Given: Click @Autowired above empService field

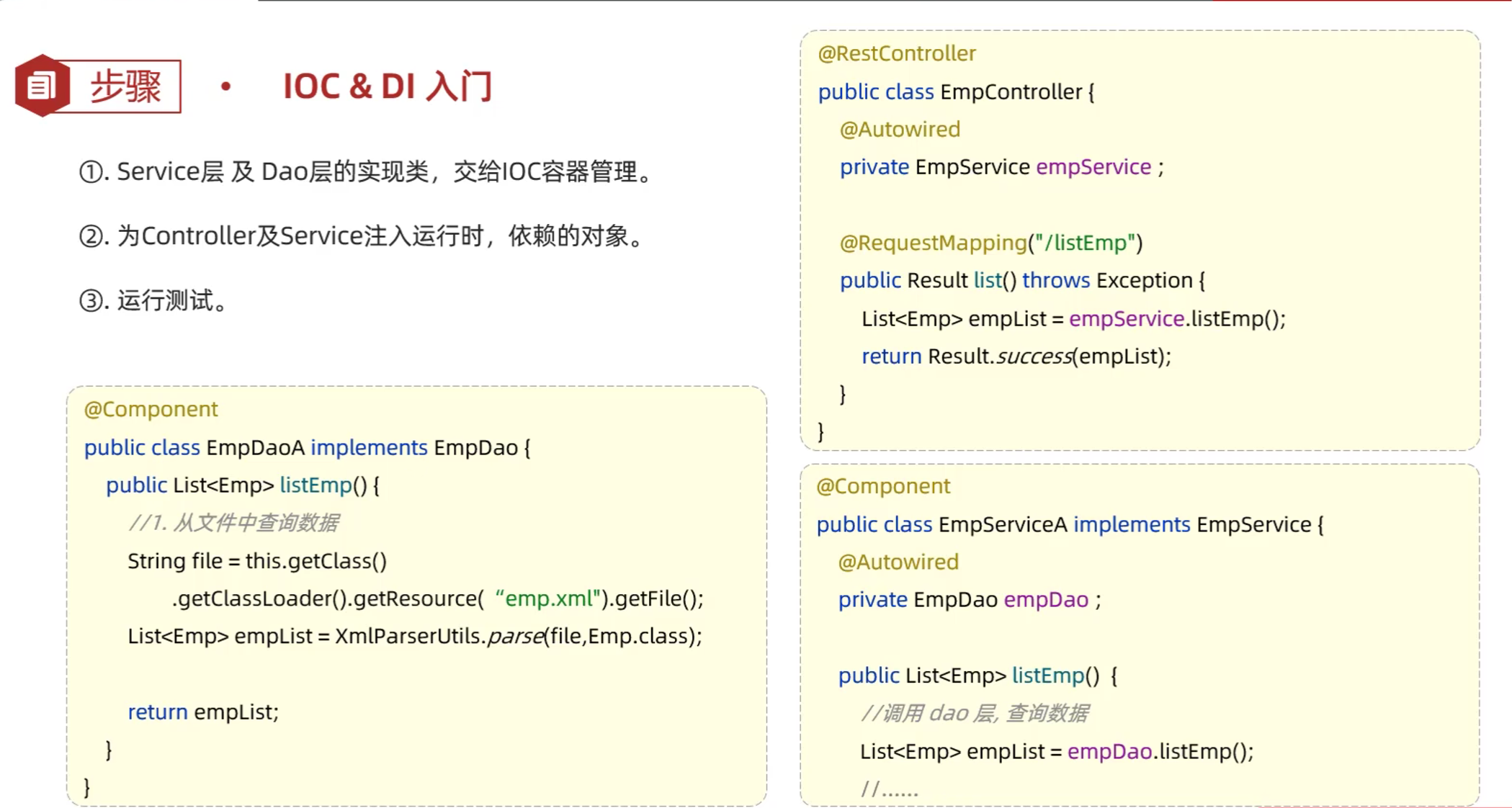Looking at the screenshot, I should tap(899, 130).
